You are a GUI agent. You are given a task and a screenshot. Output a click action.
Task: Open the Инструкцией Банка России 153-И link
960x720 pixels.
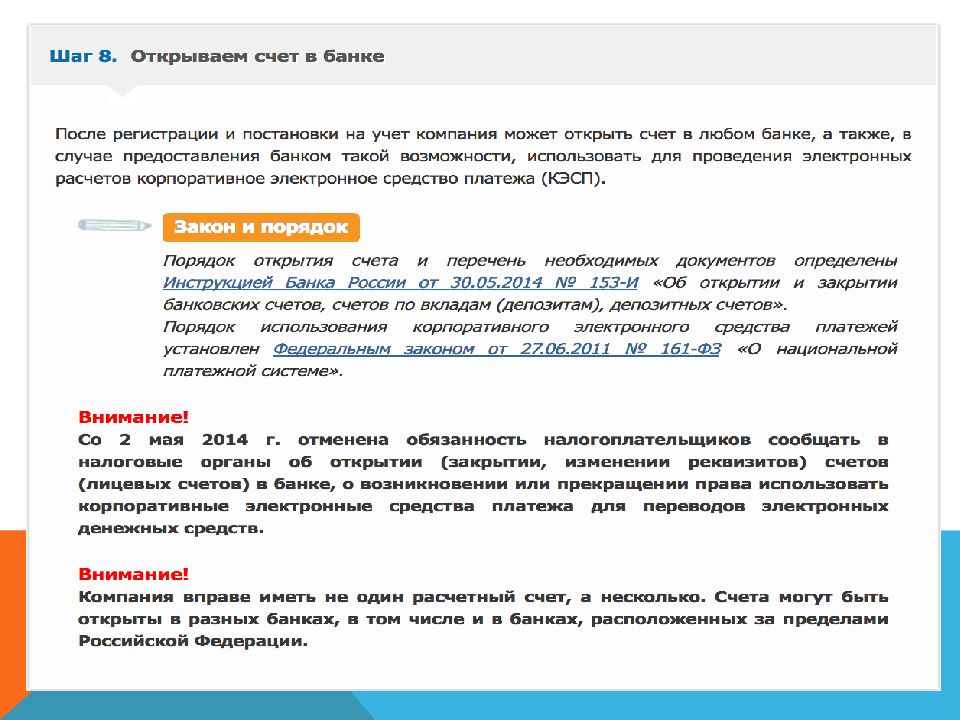click(400, 283)
